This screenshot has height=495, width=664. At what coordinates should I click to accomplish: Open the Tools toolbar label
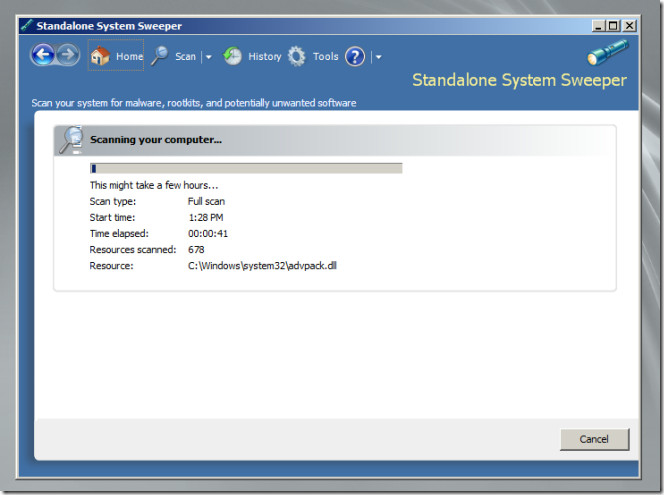326,56
